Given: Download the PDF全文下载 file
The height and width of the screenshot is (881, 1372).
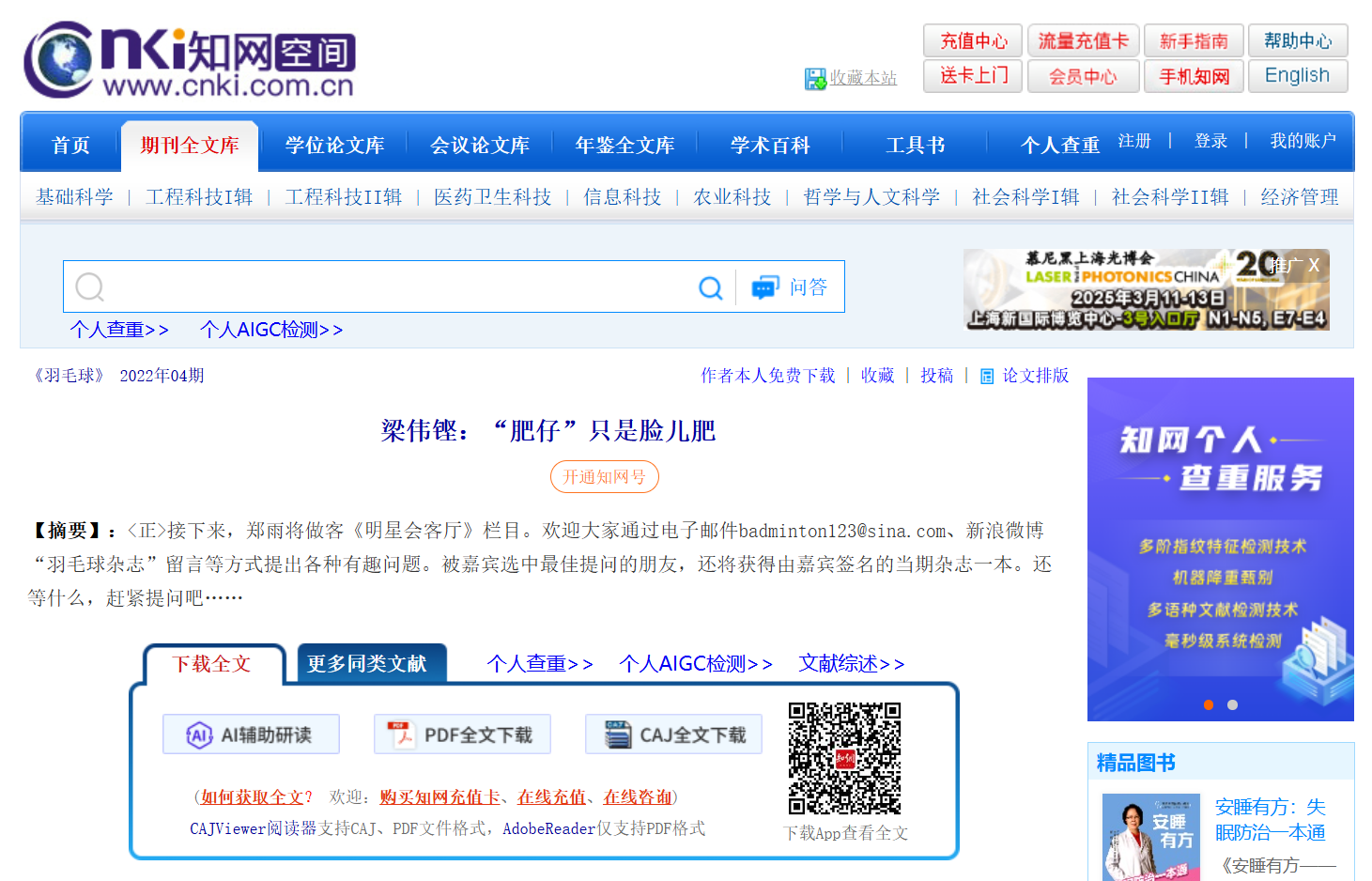Looking at the screenshot, I should [462, 734].
